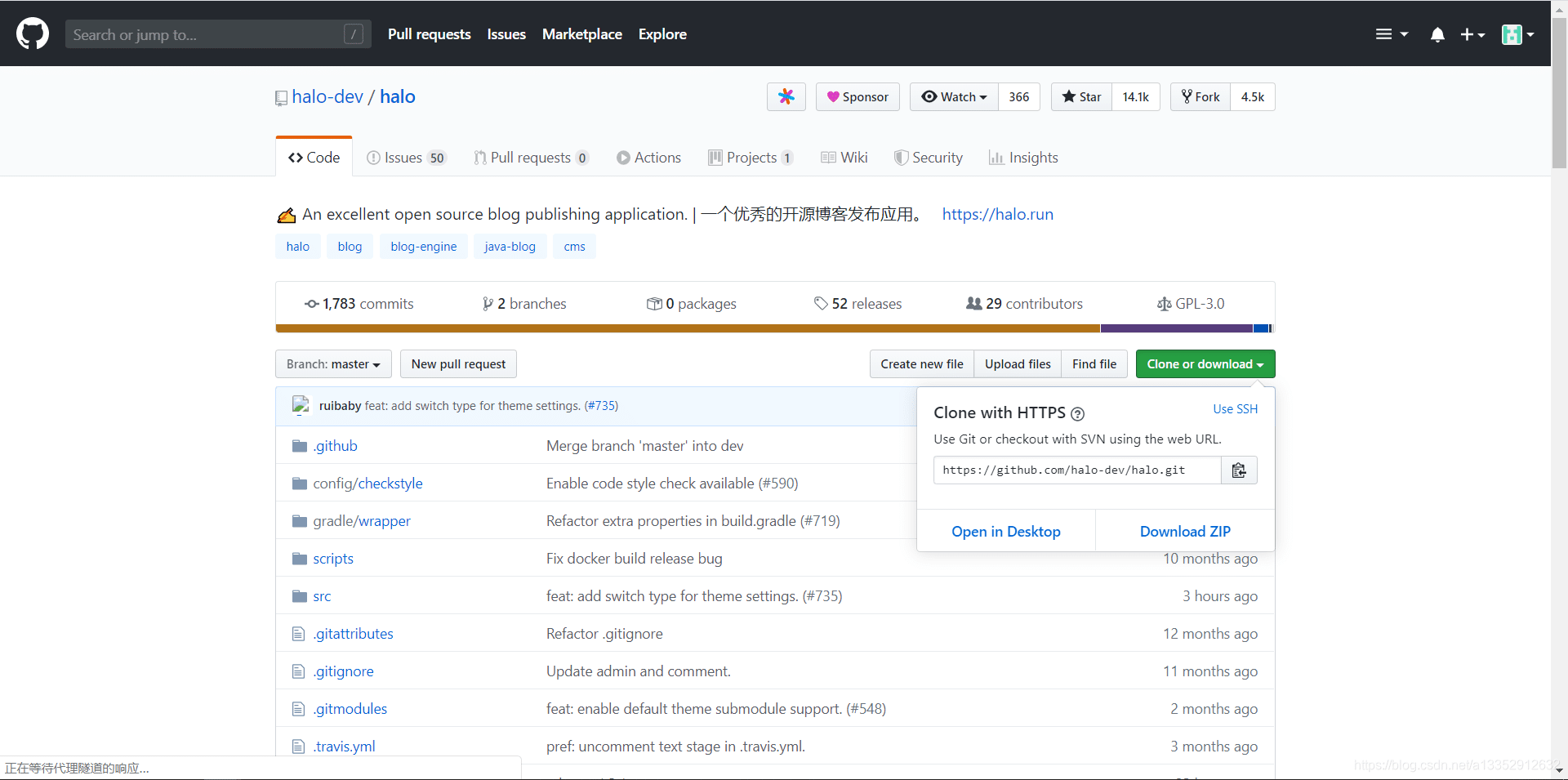Viewport: 1568px width, 780px height.
Task: Click the Clone with HTTPS help icon
Action: (1078, 414)
